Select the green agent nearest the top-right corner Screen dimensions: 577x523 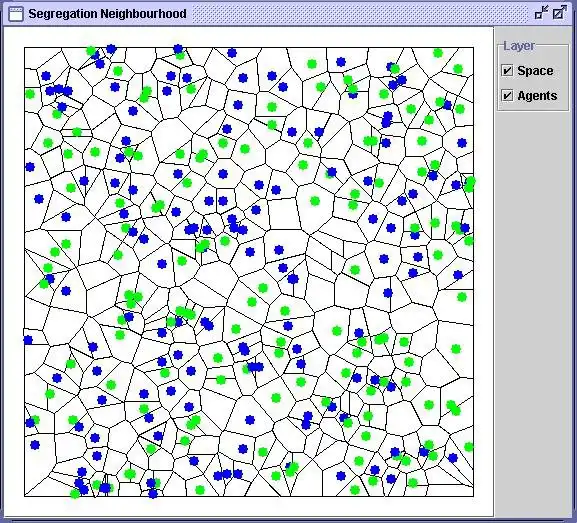(x=458, y=69)
